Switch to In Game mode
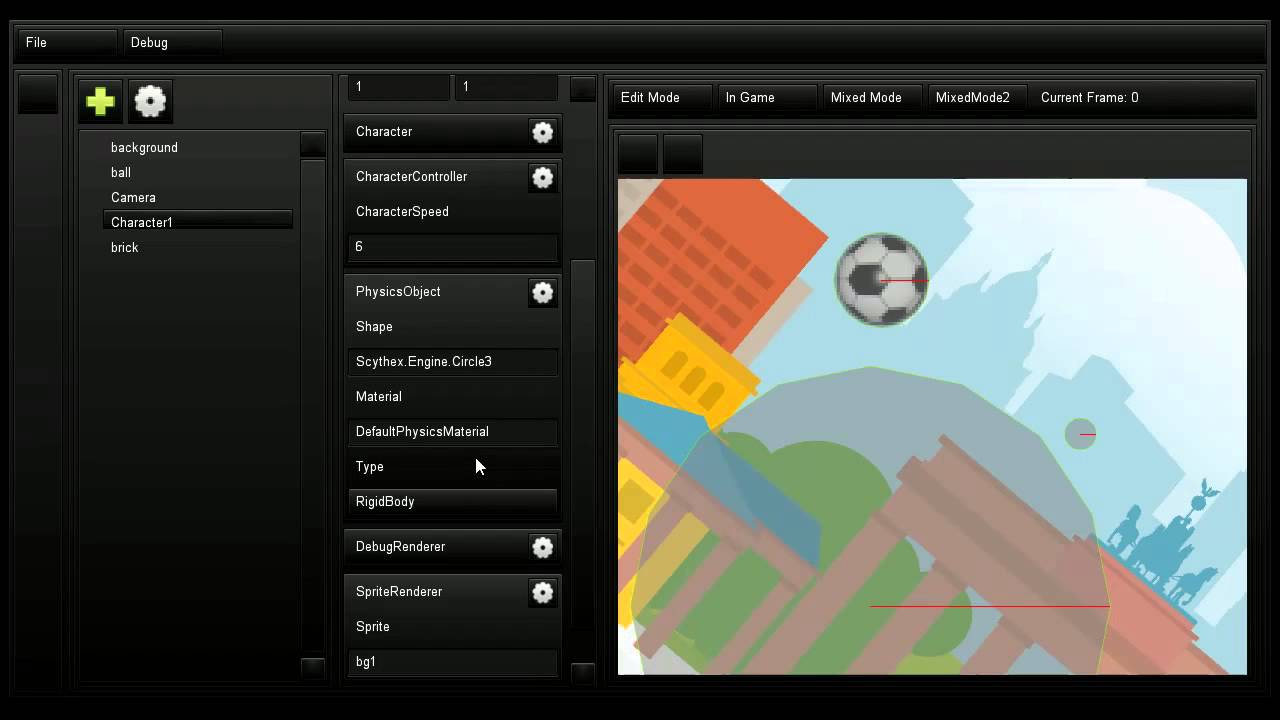Screen dimensions: 1280x720 (767, 98)
